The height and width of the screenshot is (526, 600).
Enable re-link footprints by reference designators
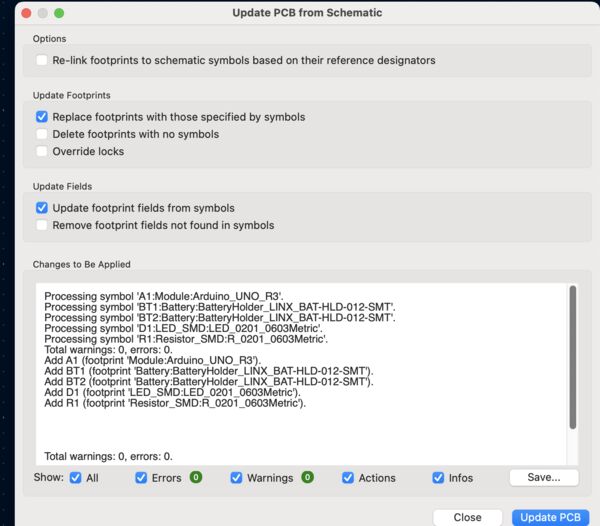click(42, 60)
